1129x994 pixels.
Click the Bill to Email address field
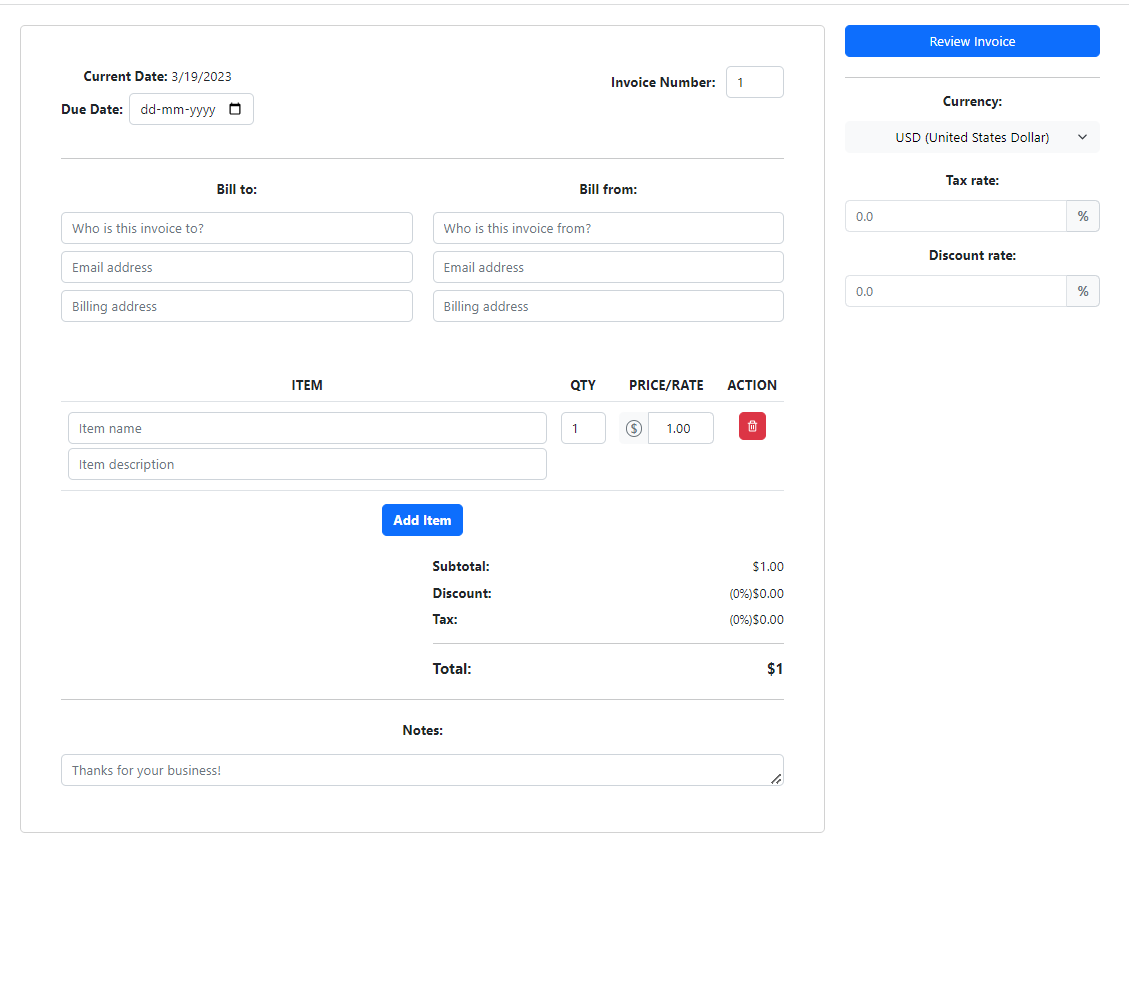[237, 267]
